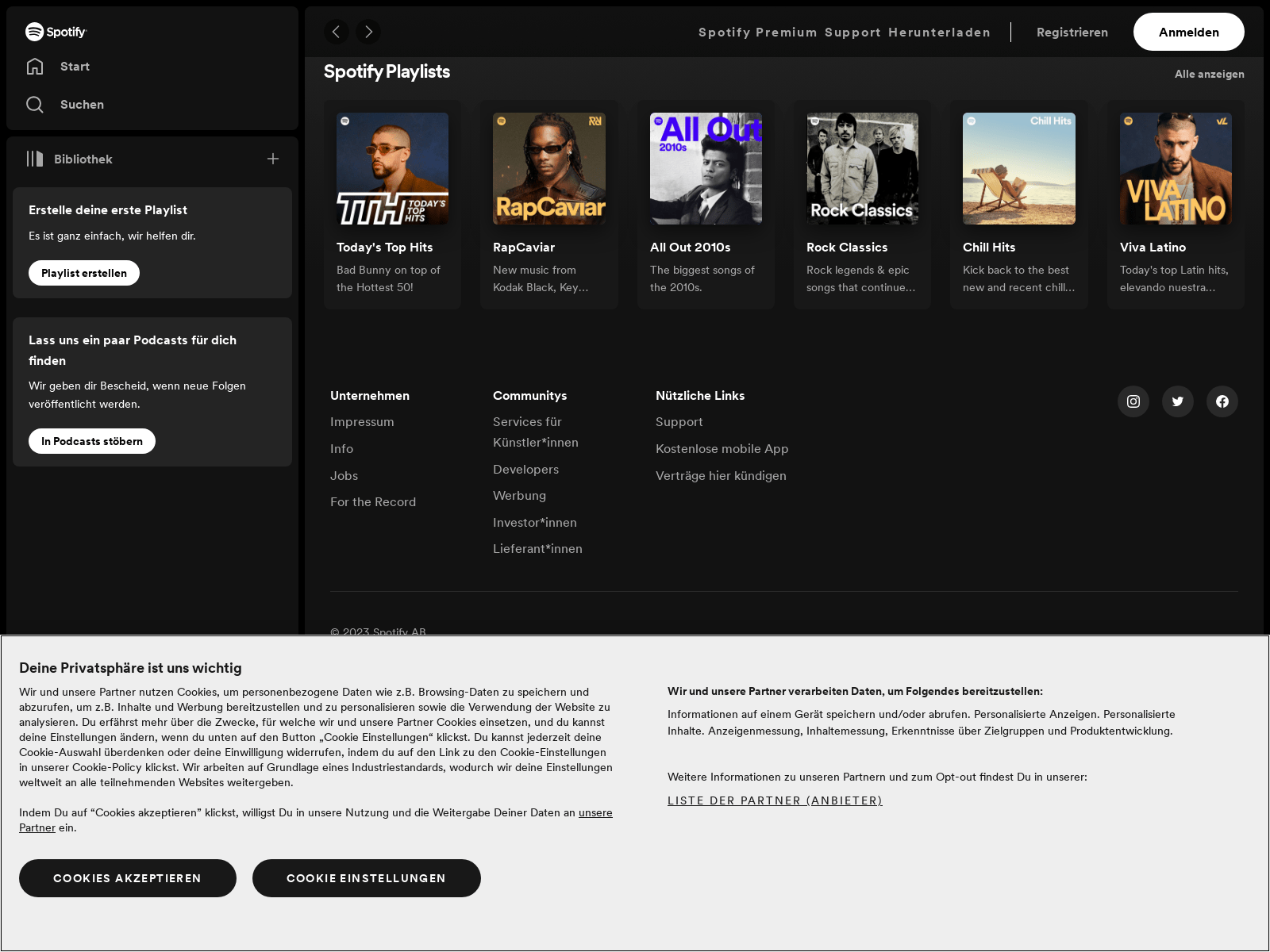This screenshot has height=952, width=1270.
Task: Click the Bibliothek library icon
Action: click(x=35, y=159)
